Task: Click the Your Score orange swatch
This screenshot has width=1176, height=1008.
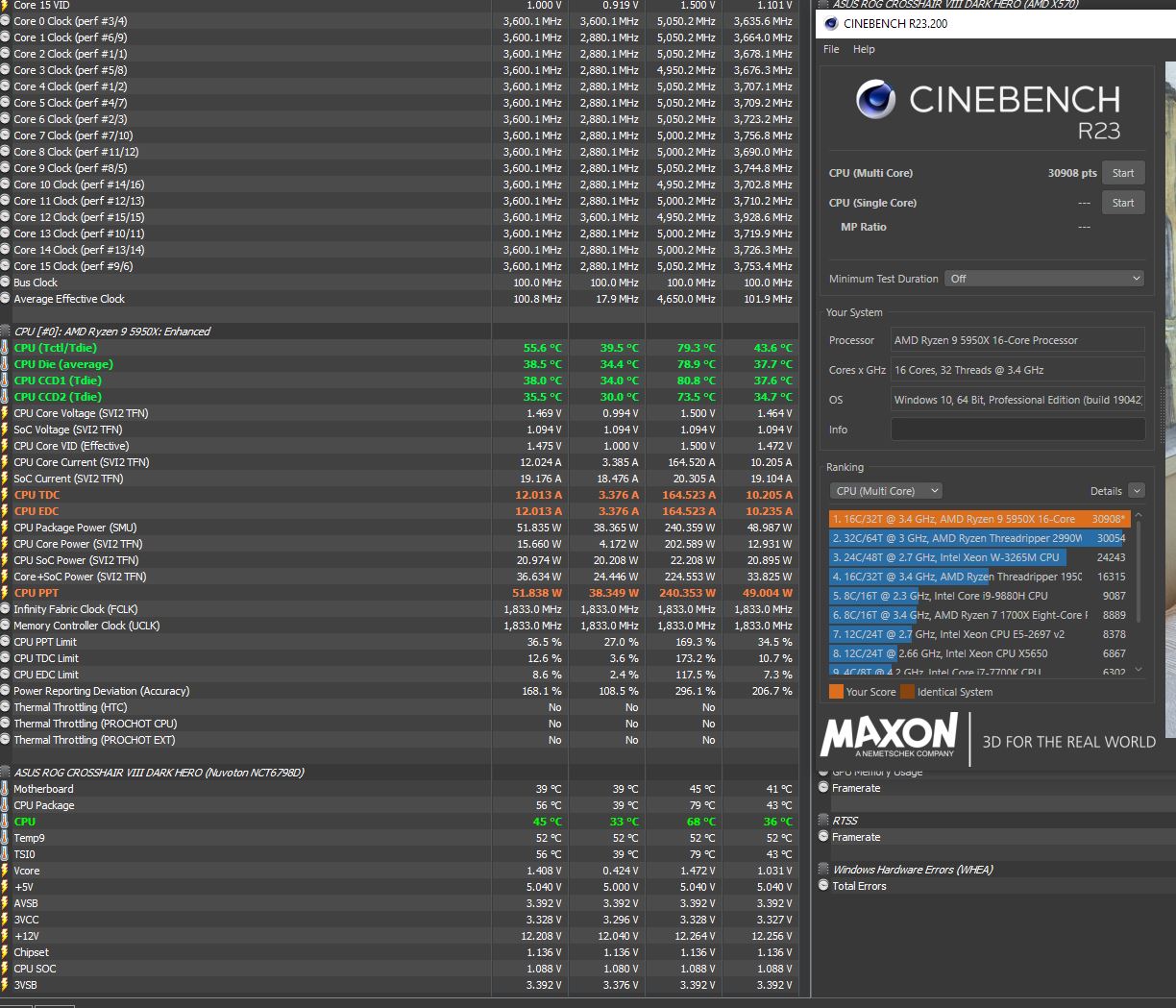Action: point(836,692)
